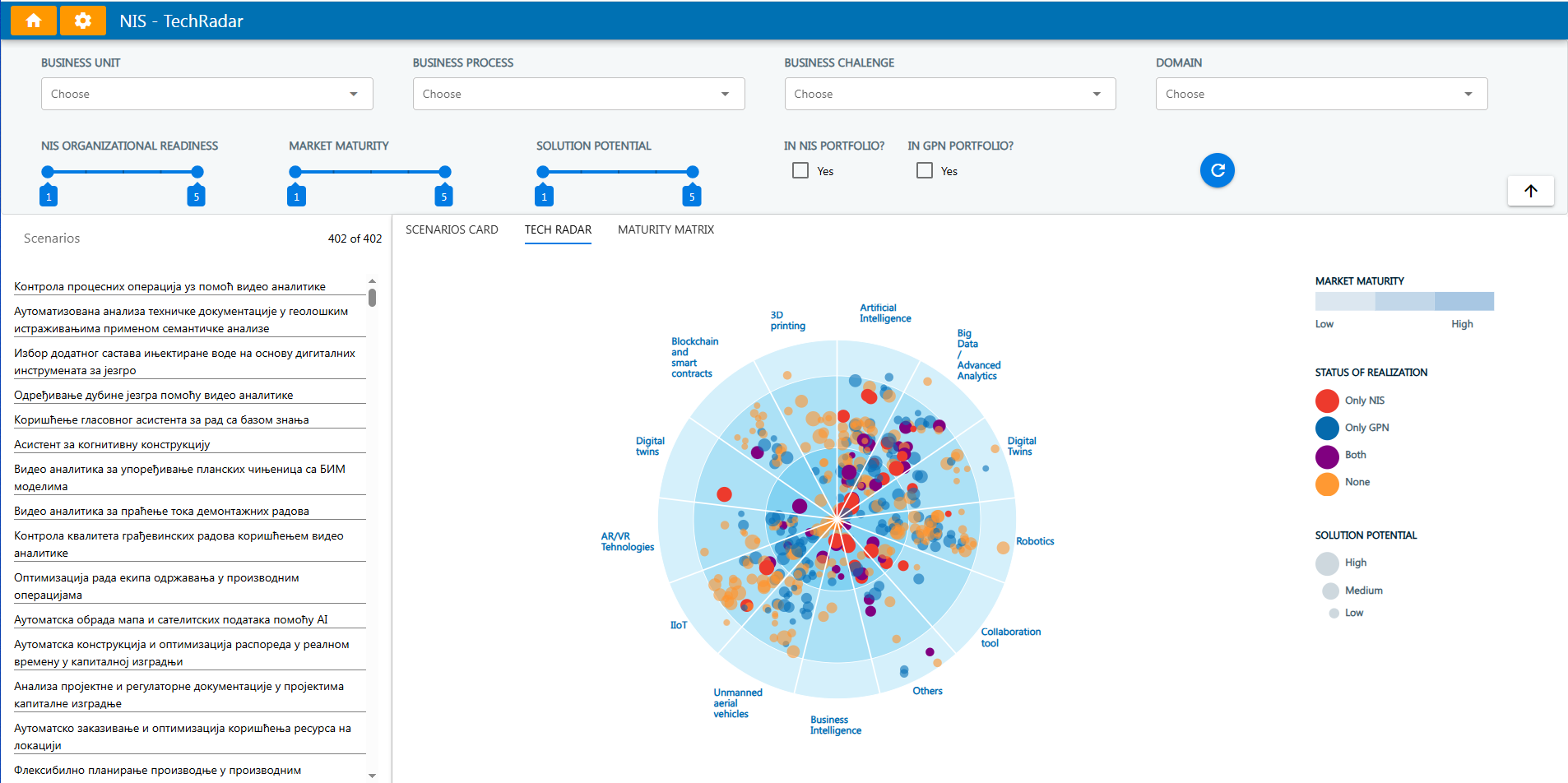Open settings gear in header
The height and width of the screenshot is (783, 1568).
coord(83,21)
